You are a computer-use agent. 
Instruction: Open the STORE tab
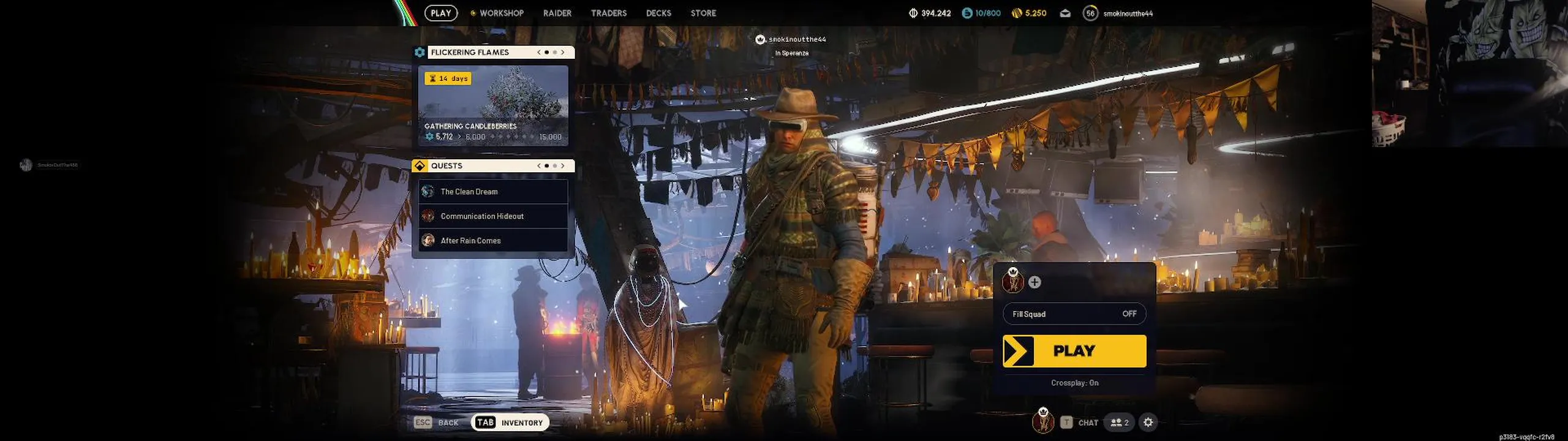[703, 13]
